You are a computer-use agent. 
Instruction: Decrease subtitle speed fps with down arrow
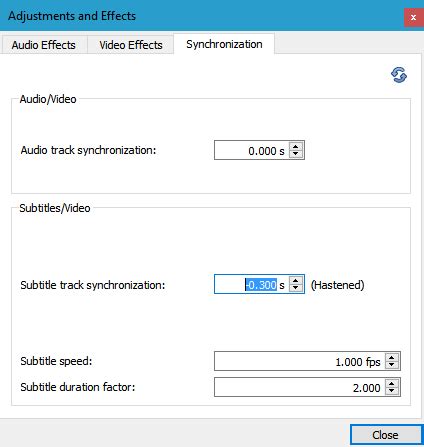392,365
